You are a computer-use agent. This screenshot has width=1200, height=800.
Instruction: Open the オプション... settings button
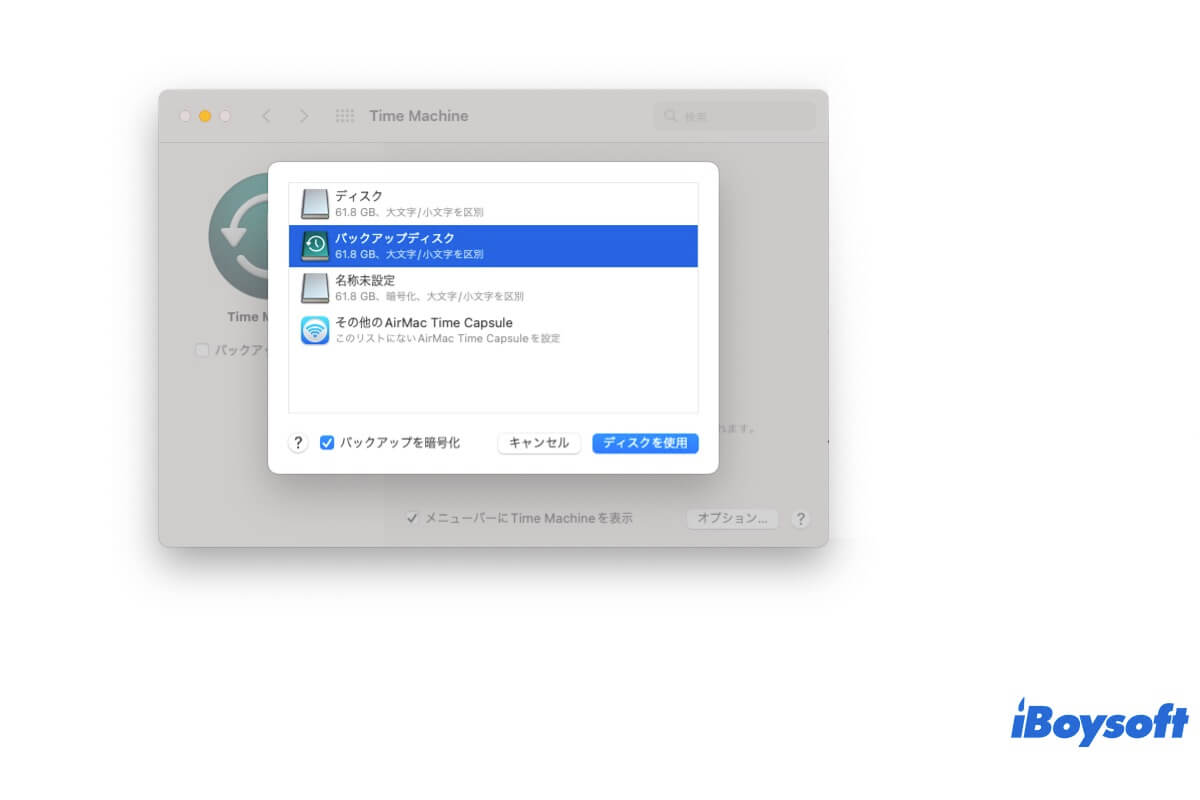coord(732,518)
